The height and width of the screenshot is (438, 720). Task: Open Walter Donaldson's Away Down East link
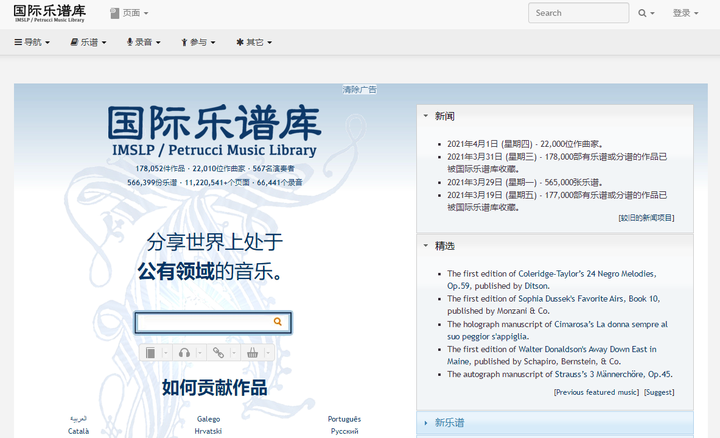(552, 355)
